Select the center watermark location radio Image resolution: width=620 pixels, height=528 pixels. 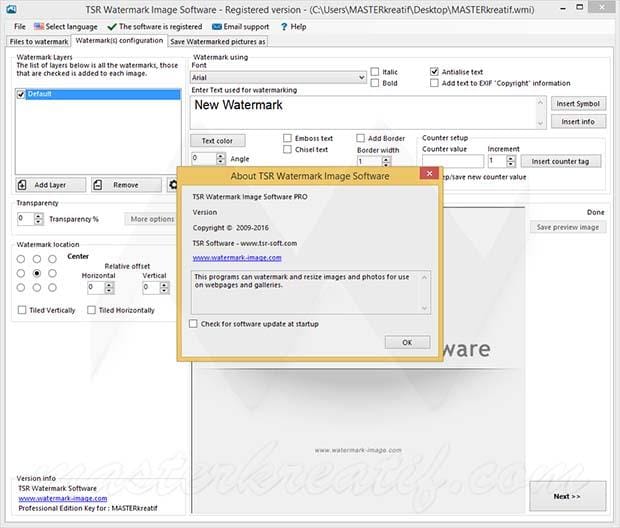37,273
